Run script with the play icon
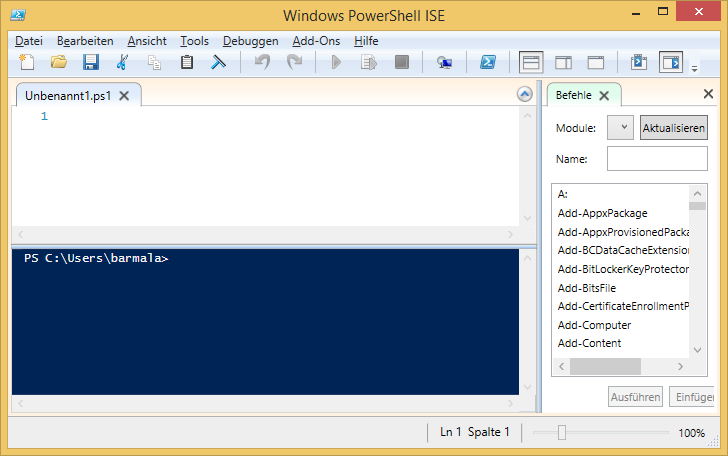 pos(336,62)
